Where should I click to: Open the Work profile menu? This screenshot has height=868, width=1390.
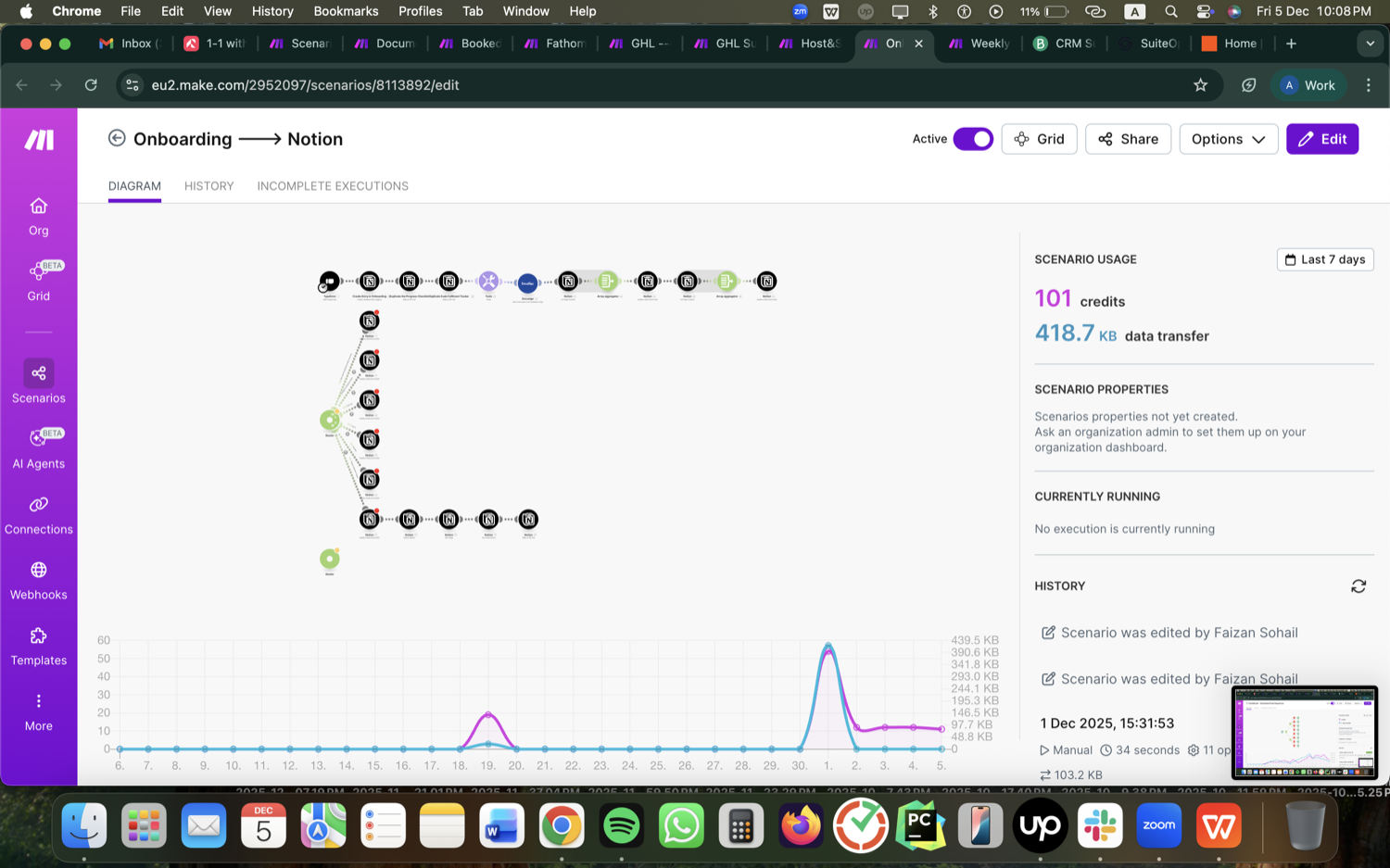click(1308, 85)
